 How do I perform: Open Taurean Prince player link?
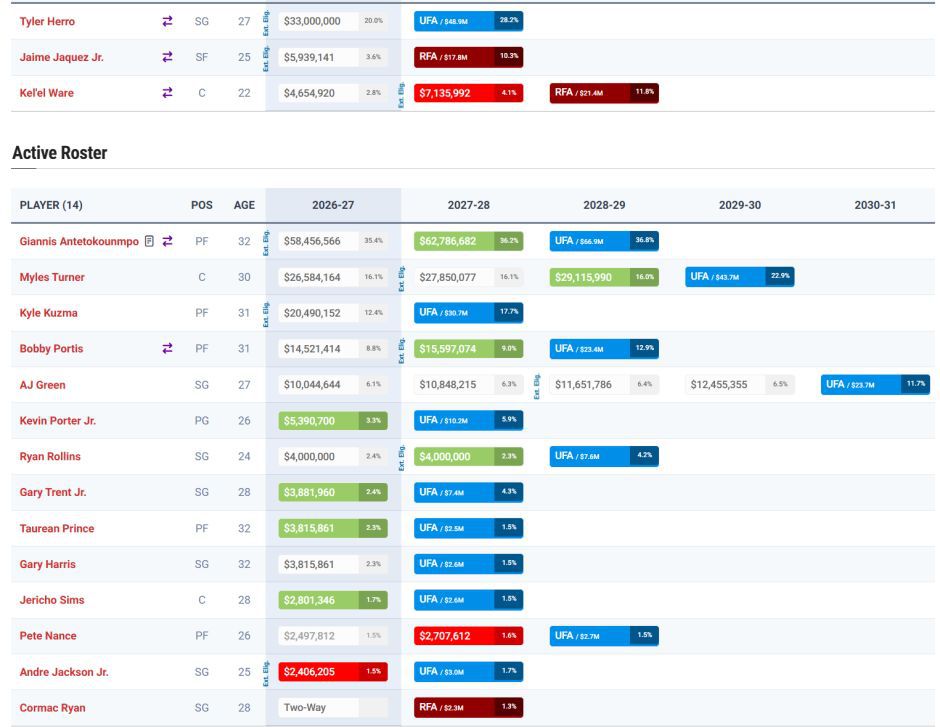pos(56,529)
